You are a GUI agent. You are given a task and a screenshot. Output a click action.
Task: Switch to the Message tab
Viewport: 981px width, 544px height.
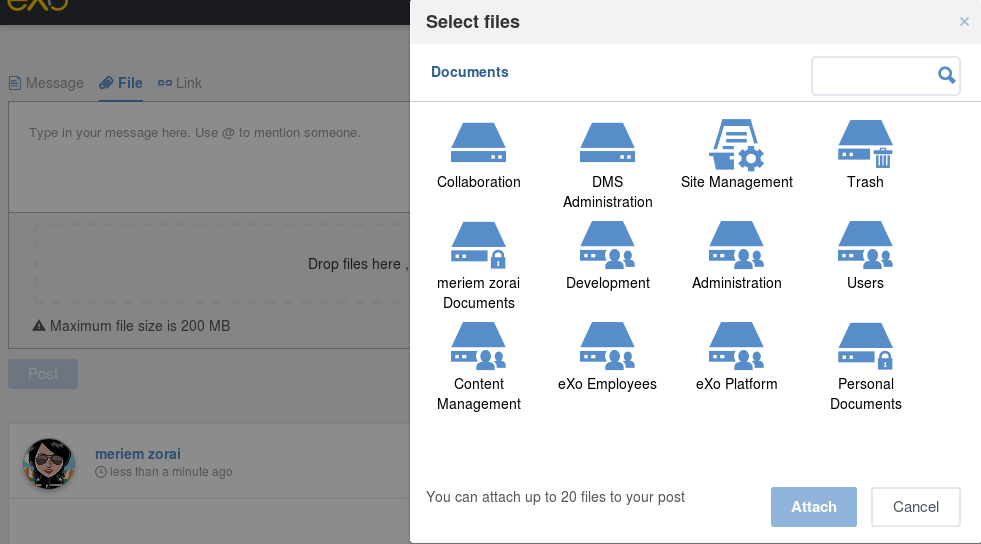pos(46,83)
